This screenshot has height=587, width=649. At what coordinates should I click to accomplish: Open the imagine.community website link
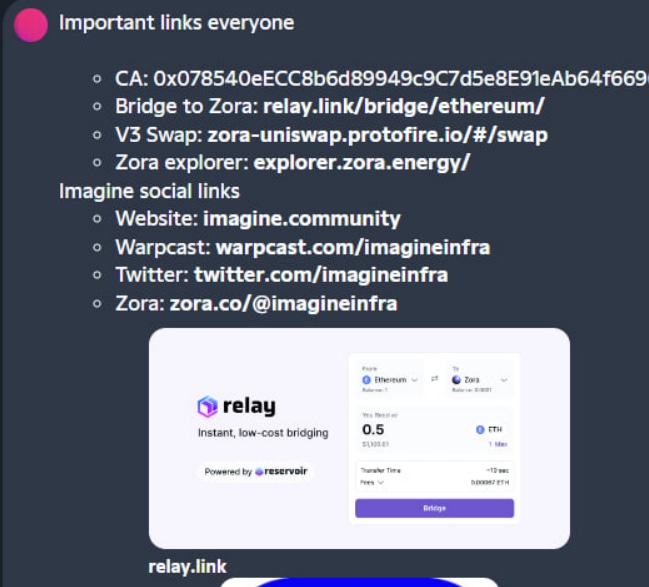(302, 219)
